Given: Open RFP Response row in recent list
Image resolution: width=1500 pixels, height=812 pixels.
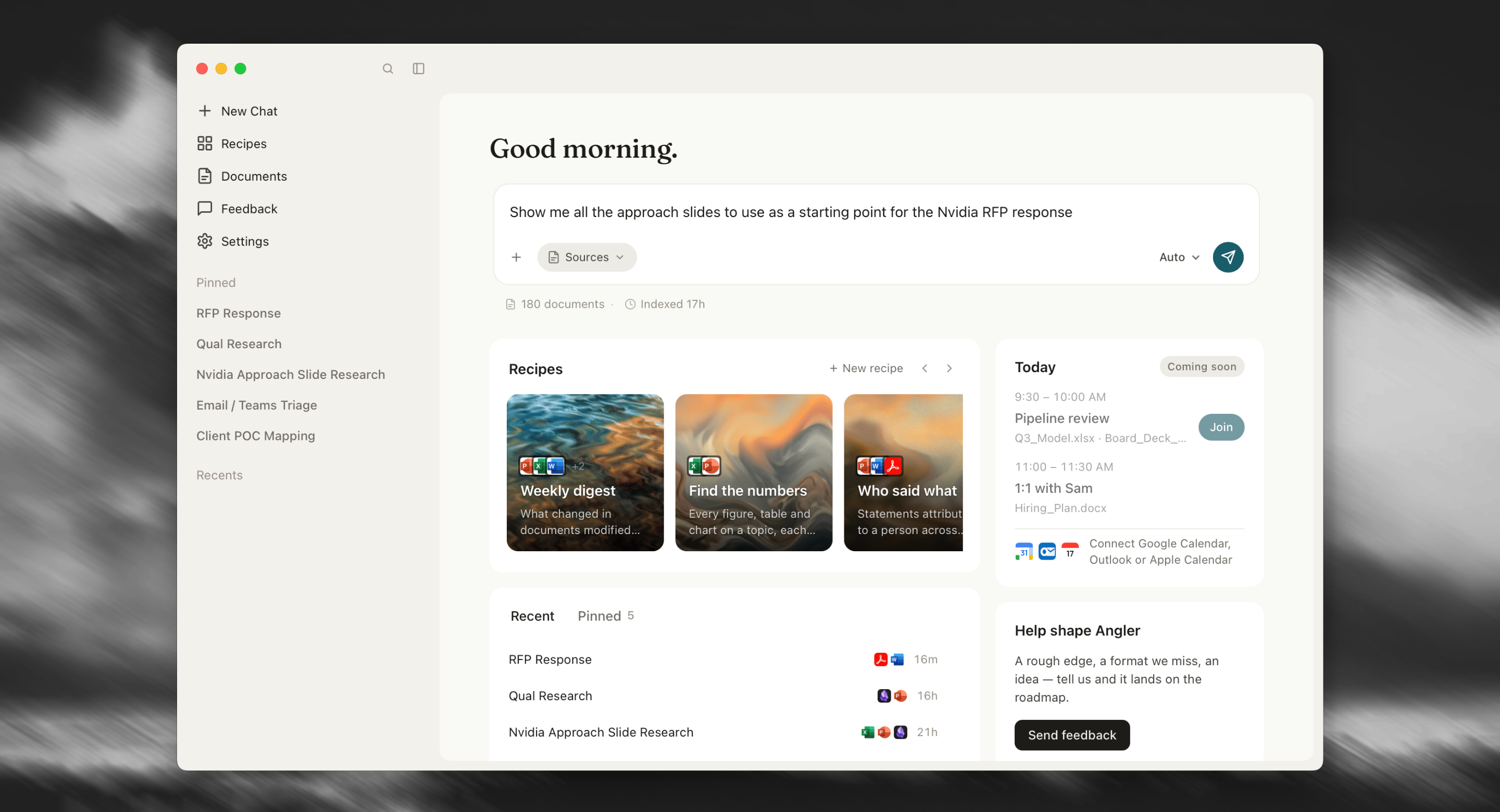Looking at the screenshot, I should (722, 659).
